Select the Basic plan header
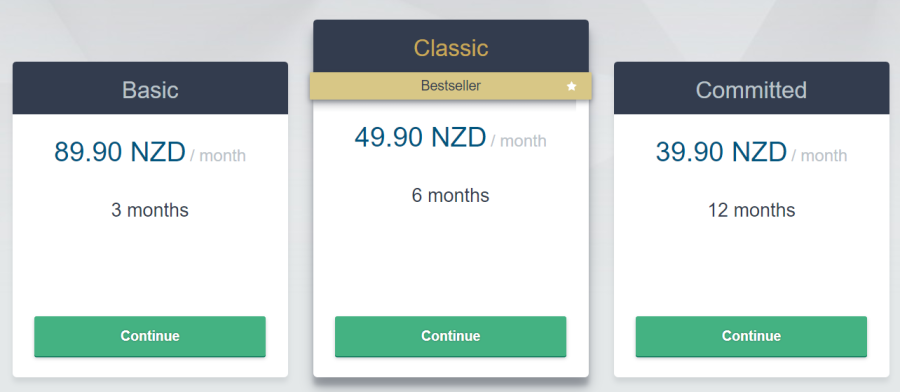Screen dimensions: 900x392 coord(150,88)
